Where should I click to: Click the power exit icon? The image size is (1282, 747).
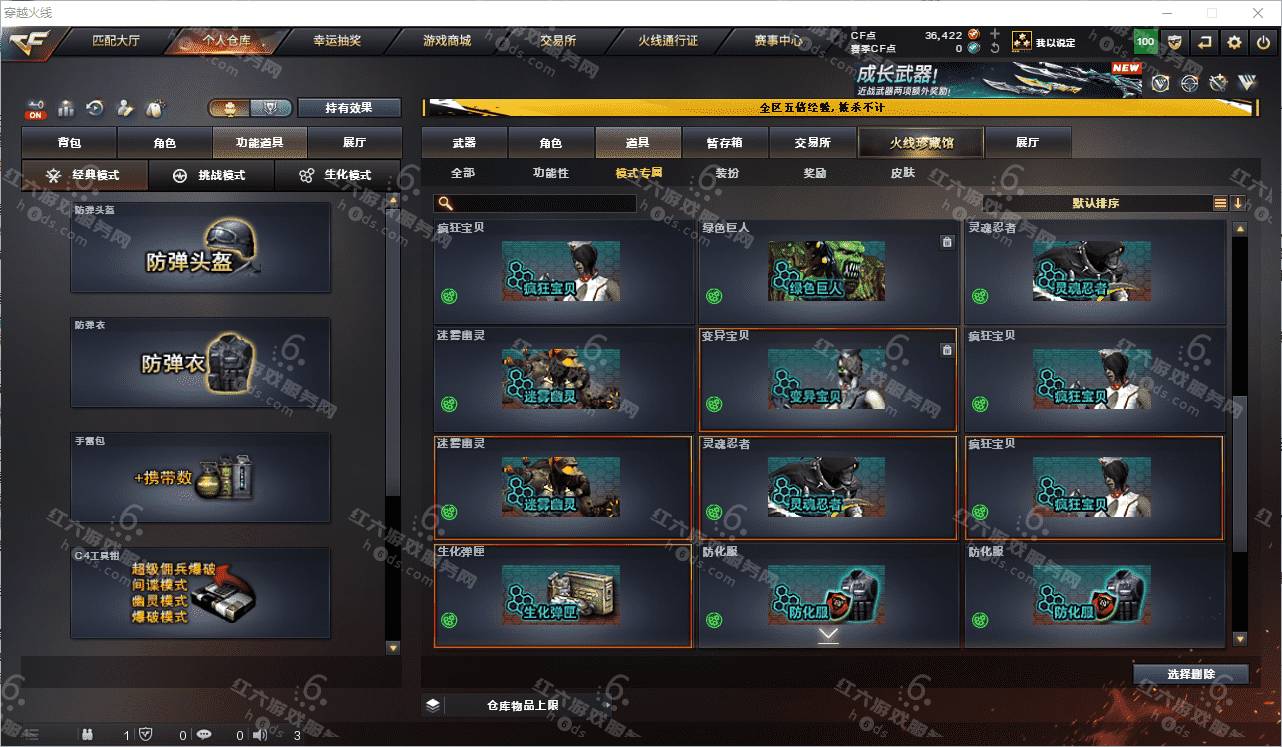[x=1264, y=42]
